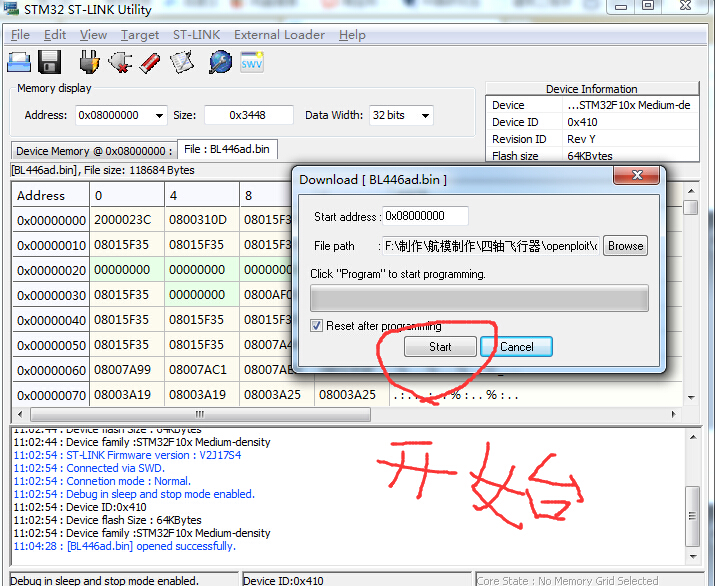Click row address 0x00000030

pos(51,295)
